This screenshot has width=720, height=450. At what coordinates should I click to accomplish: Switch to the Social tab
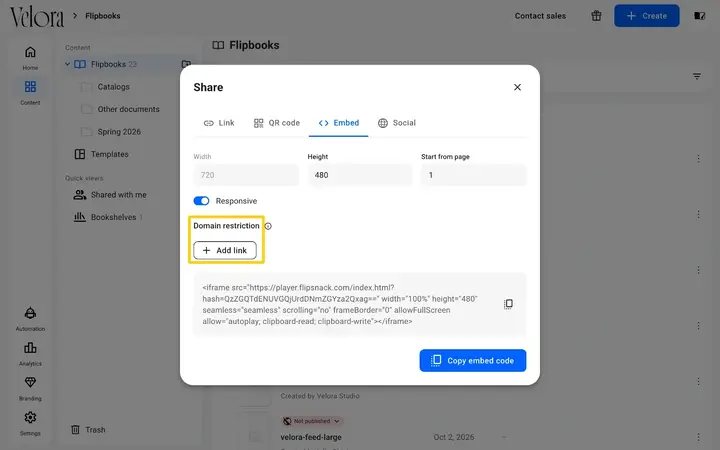coord(397,123)
